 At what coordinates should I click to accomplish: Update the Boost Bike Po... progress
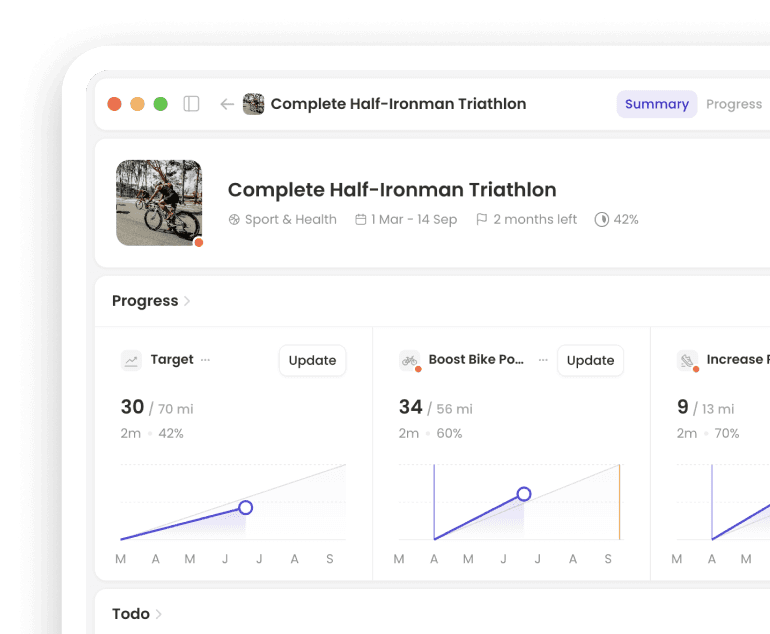point(590,360)
